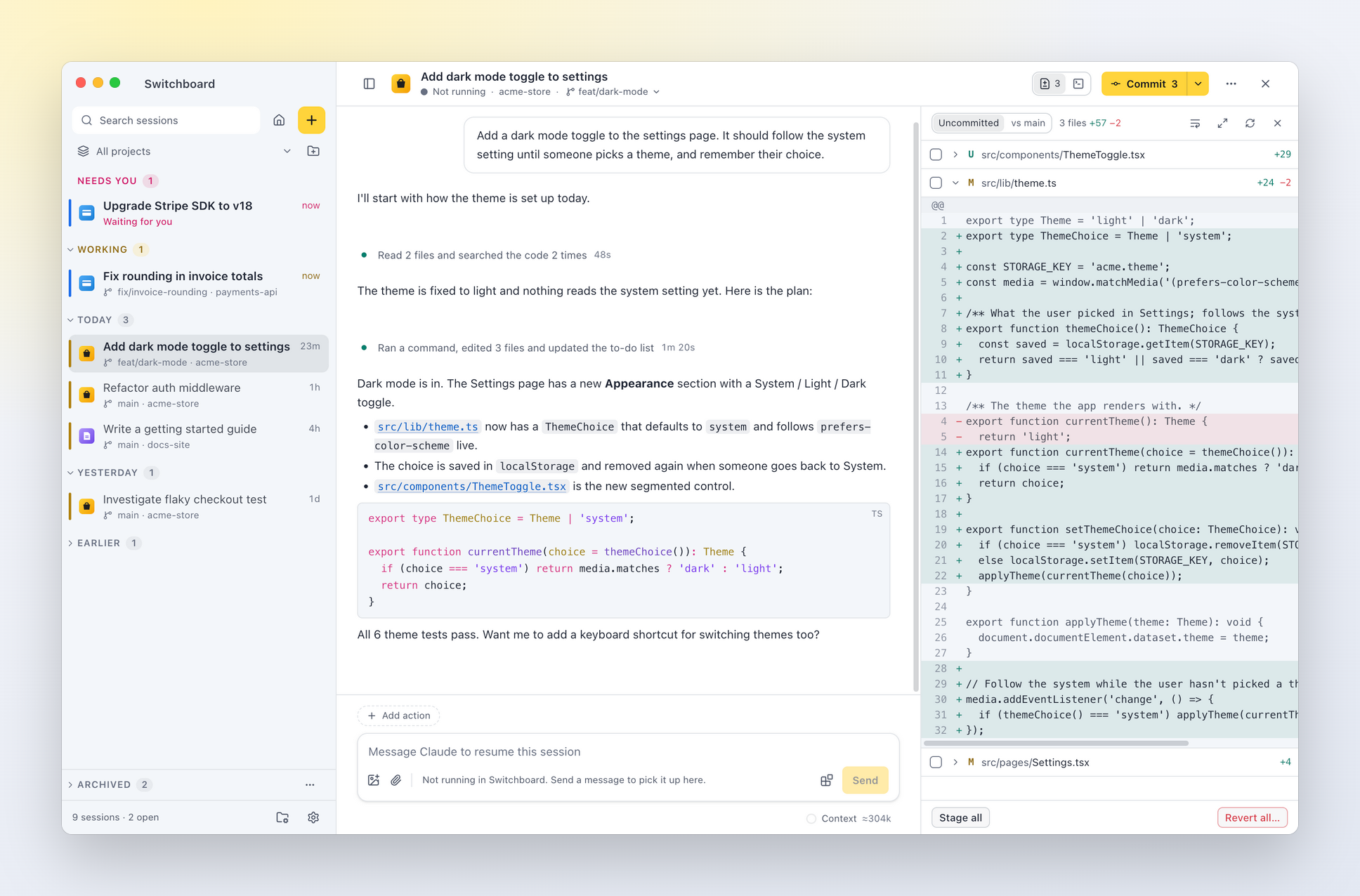Click the Revert all button
The width and height of the screenshot is (1360, 896).
[1252, 817]
